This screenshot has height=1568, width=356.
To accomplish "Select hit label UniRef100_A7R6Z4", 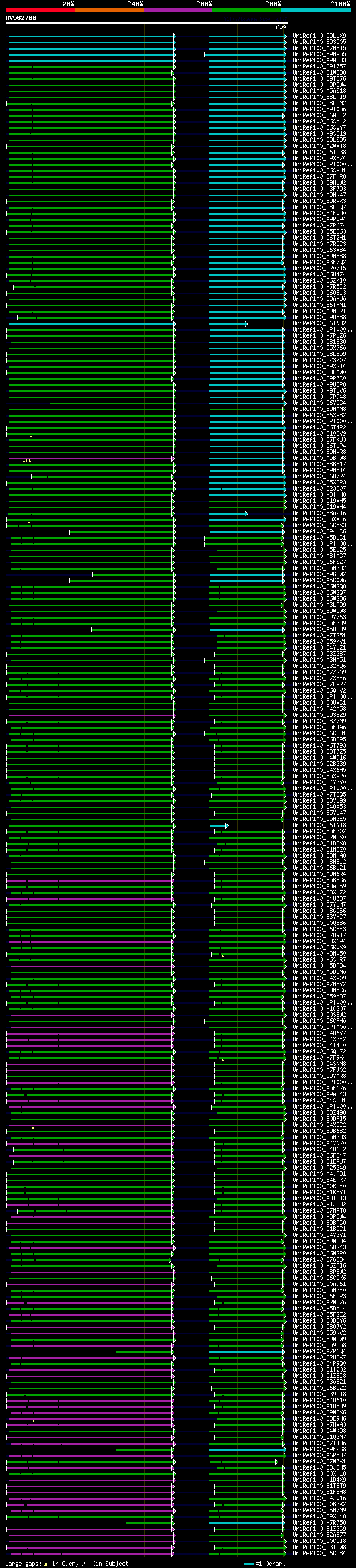I will coord(319,225).
